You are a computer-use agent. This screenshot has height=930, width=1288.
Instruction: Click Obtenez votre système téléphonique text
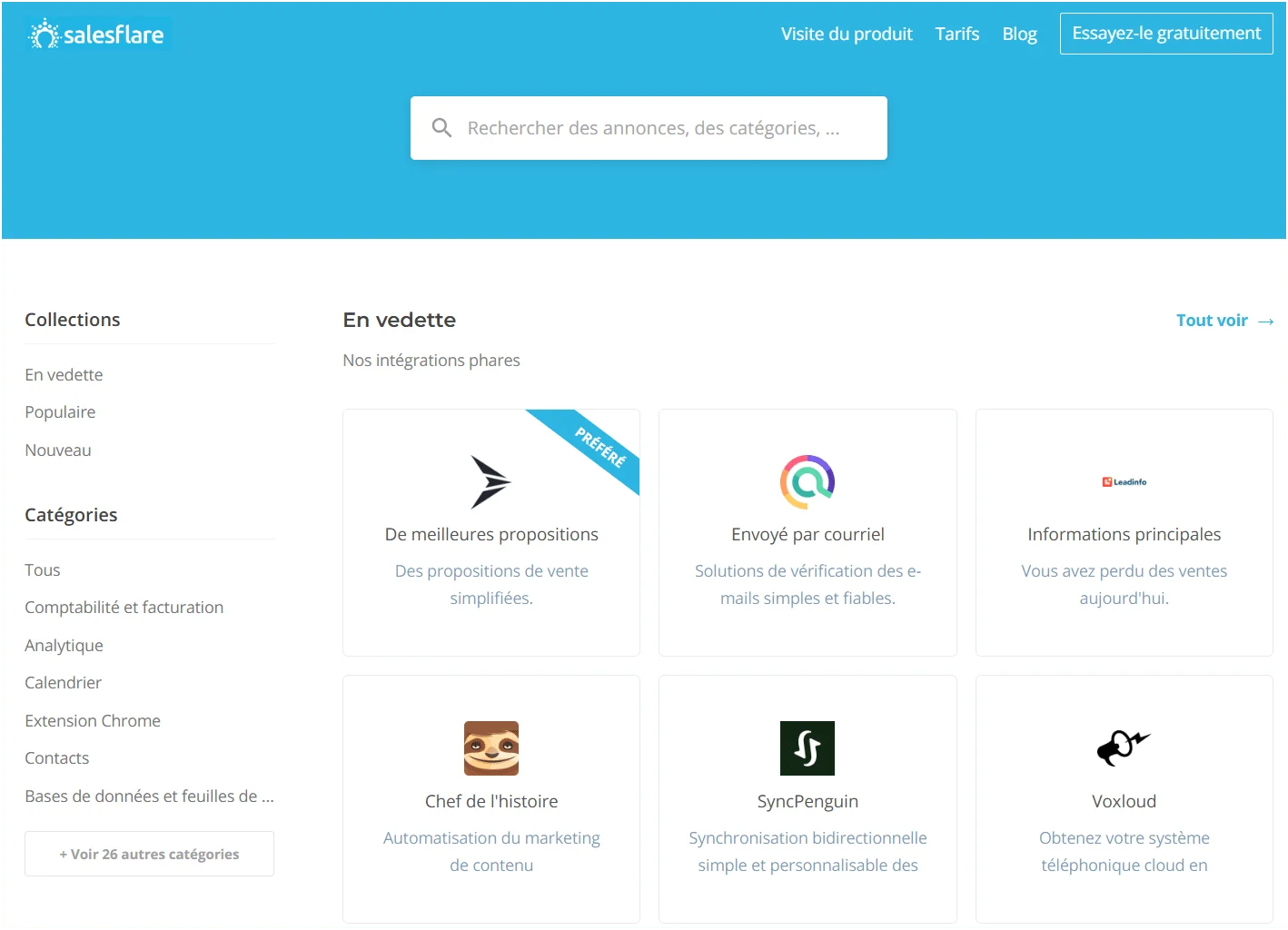(1124, 851)
